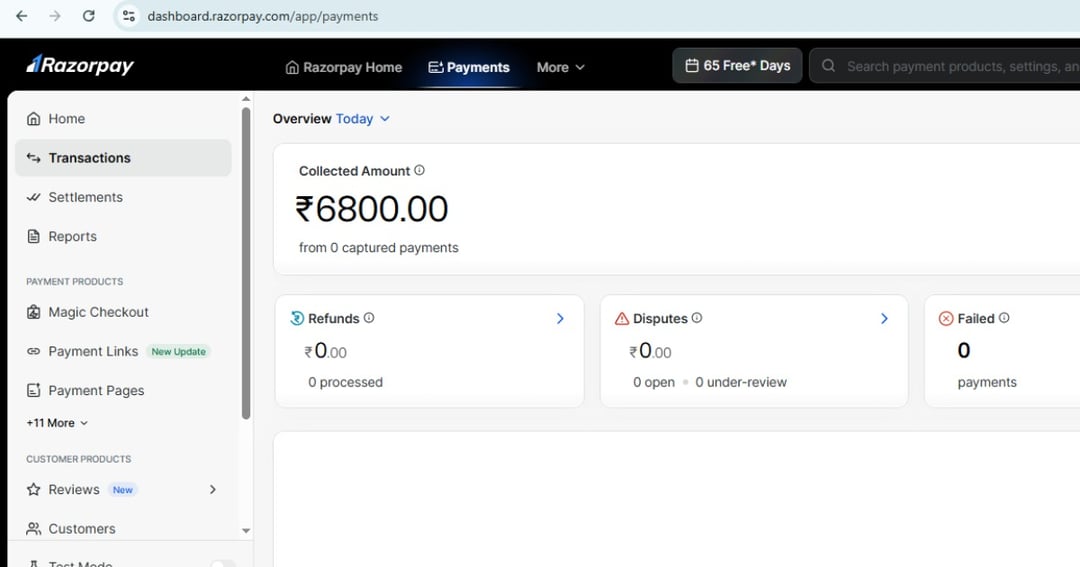
Task: Click the ₹6800.00 collected amount
Action: 372,209
